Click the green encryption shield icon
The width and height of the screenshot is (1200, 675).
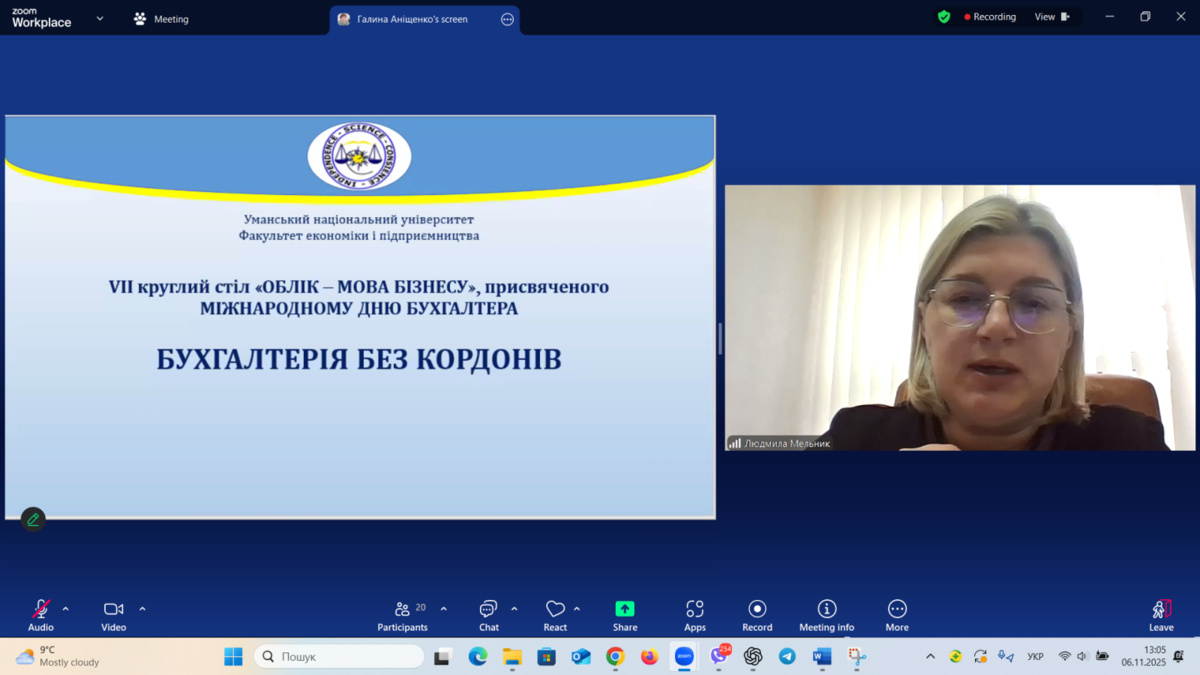pyautogui.click(x=944, y=17)
